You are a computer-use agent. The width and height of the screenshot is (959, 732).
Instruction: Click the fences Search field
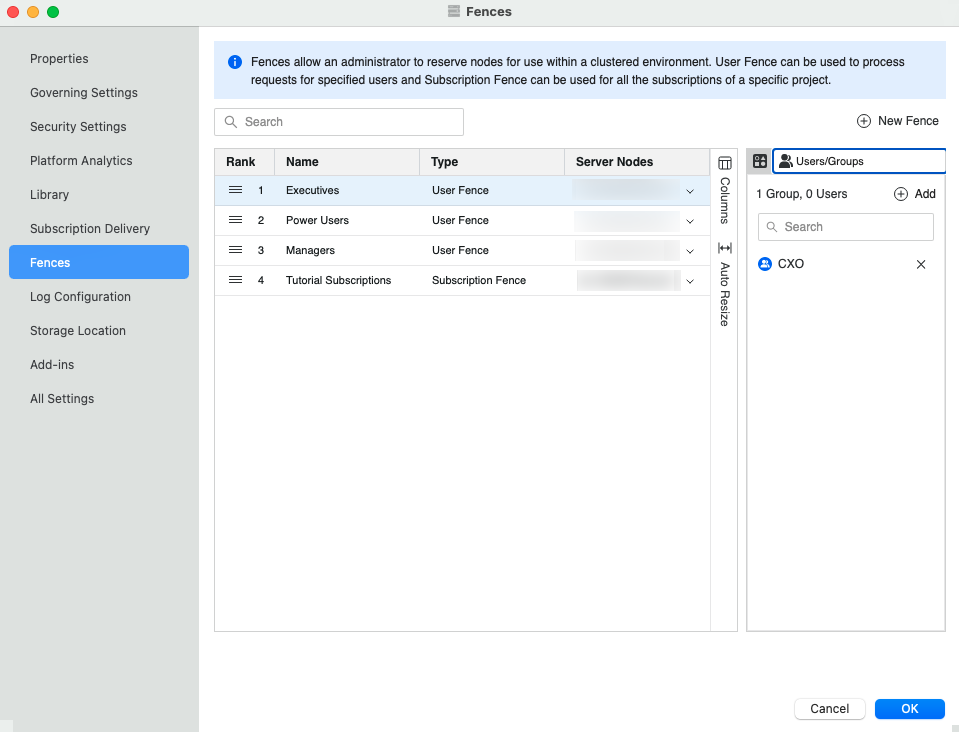coord(339,122)
